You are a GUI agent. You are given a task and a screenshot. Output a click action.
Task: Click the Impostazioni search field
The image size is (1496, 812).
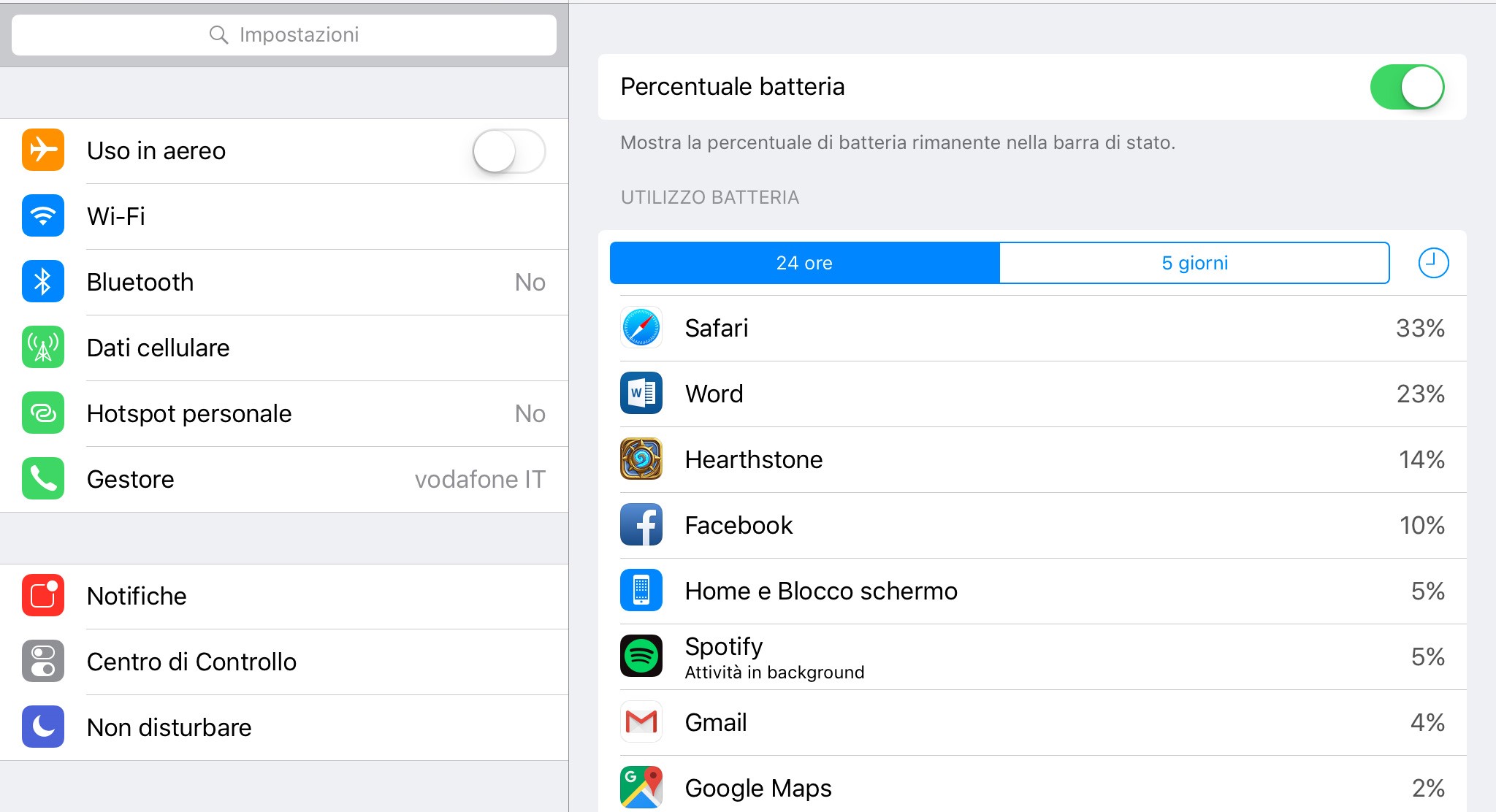(x=284, y=34)
